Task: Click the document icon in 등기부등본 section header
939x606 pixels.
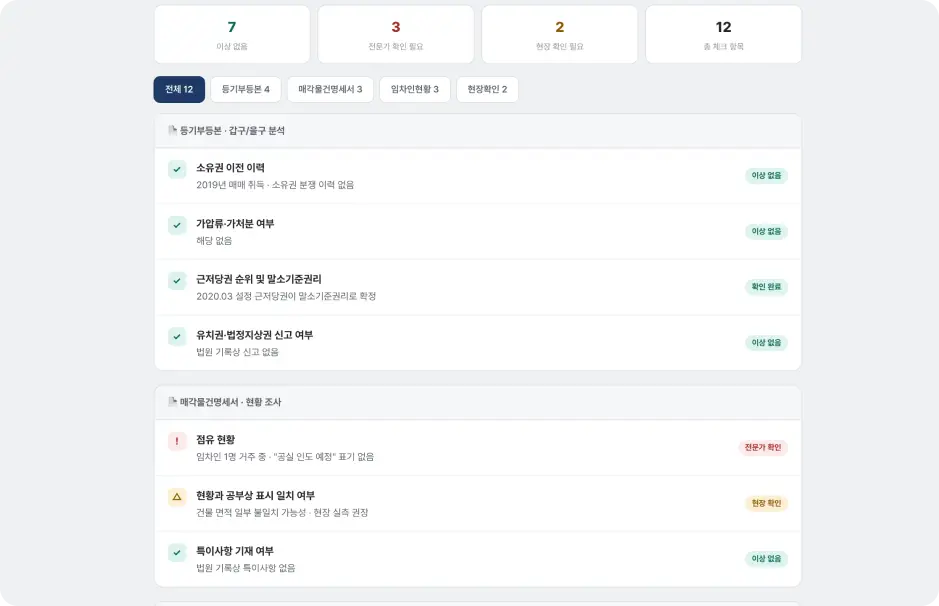Action: pyautogui.click(x=172, y=130)
